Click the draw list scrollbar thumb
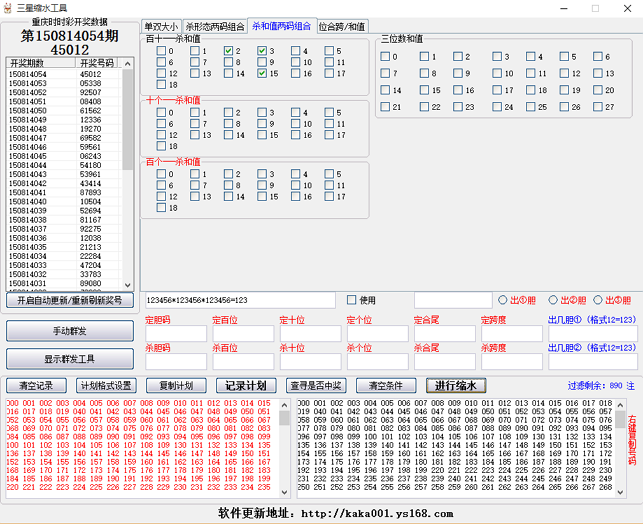 coord(128,119)
